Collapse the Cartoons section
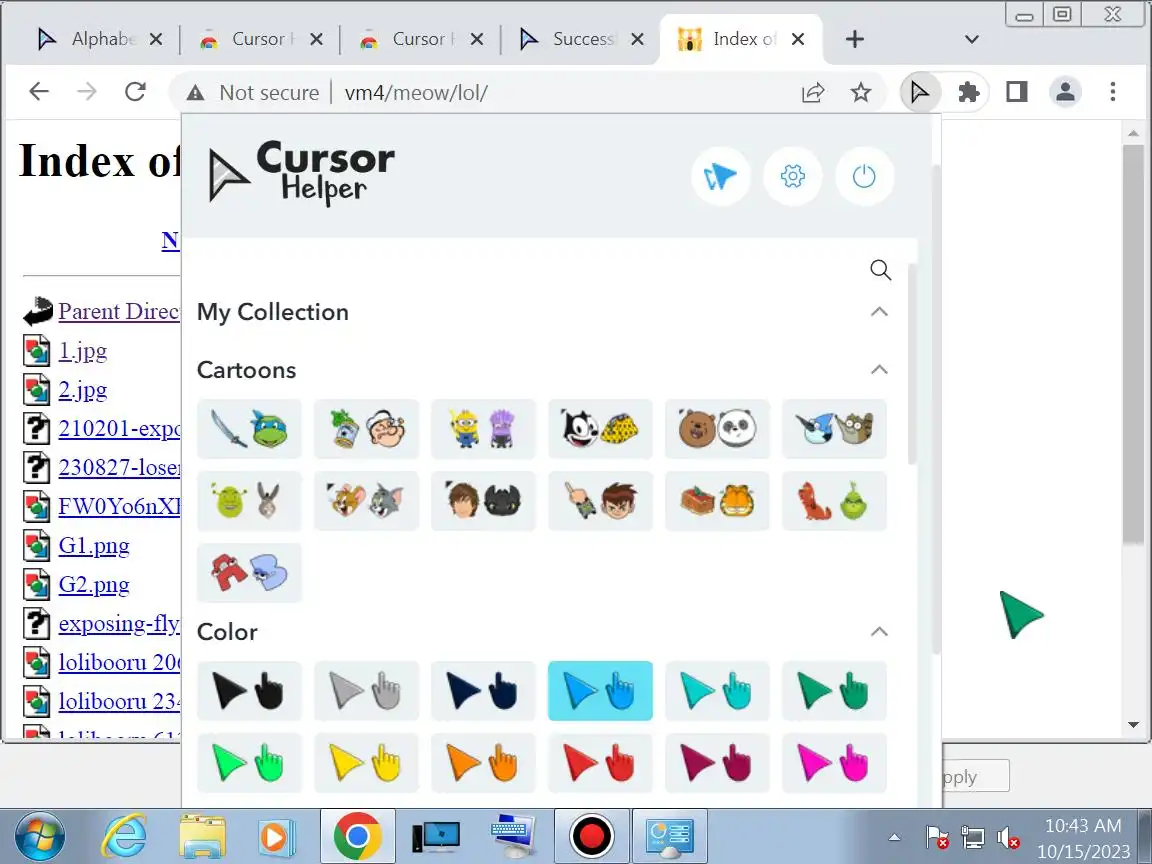Image resolution: width=1152 pixels, height=864 pixels. [879, 370]
